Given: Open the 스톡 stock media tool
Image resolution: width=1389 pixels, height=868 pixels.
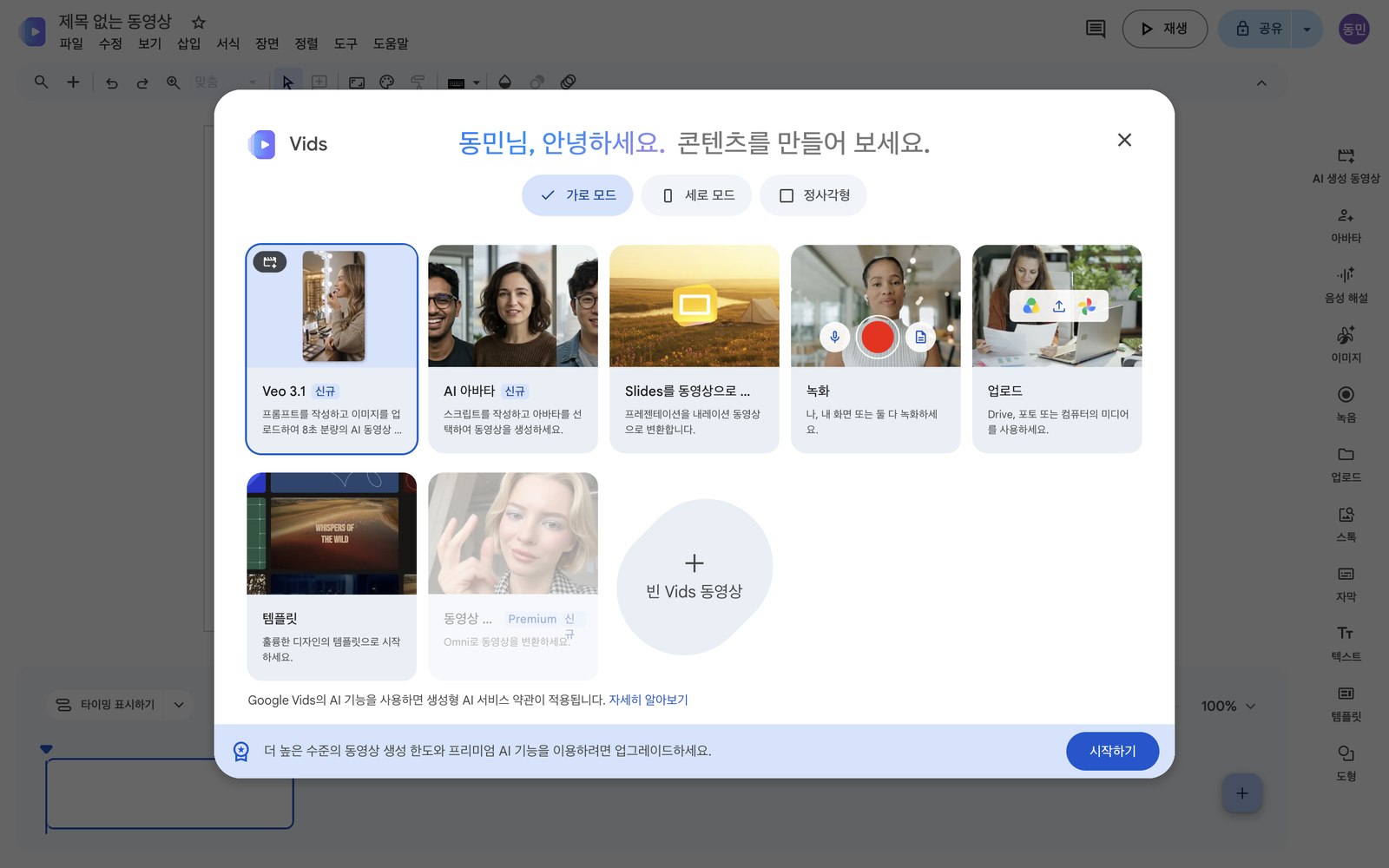Looking at the screenshot, I should pyautogui.click(x=1346, y=524).
